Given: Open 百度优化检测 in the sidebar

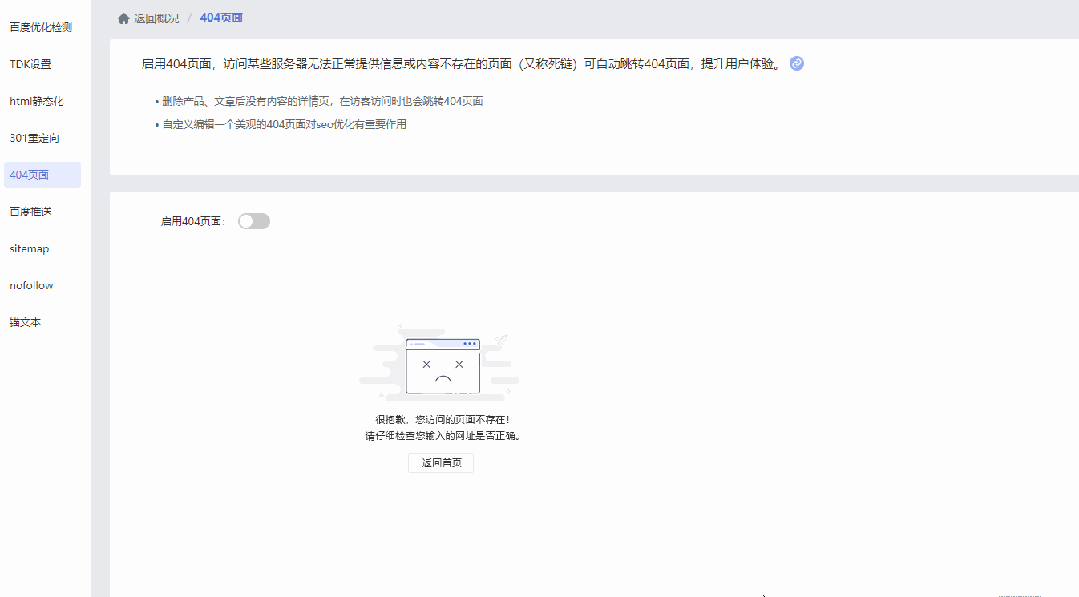Looking at the screenshot, I should (40, 27).
